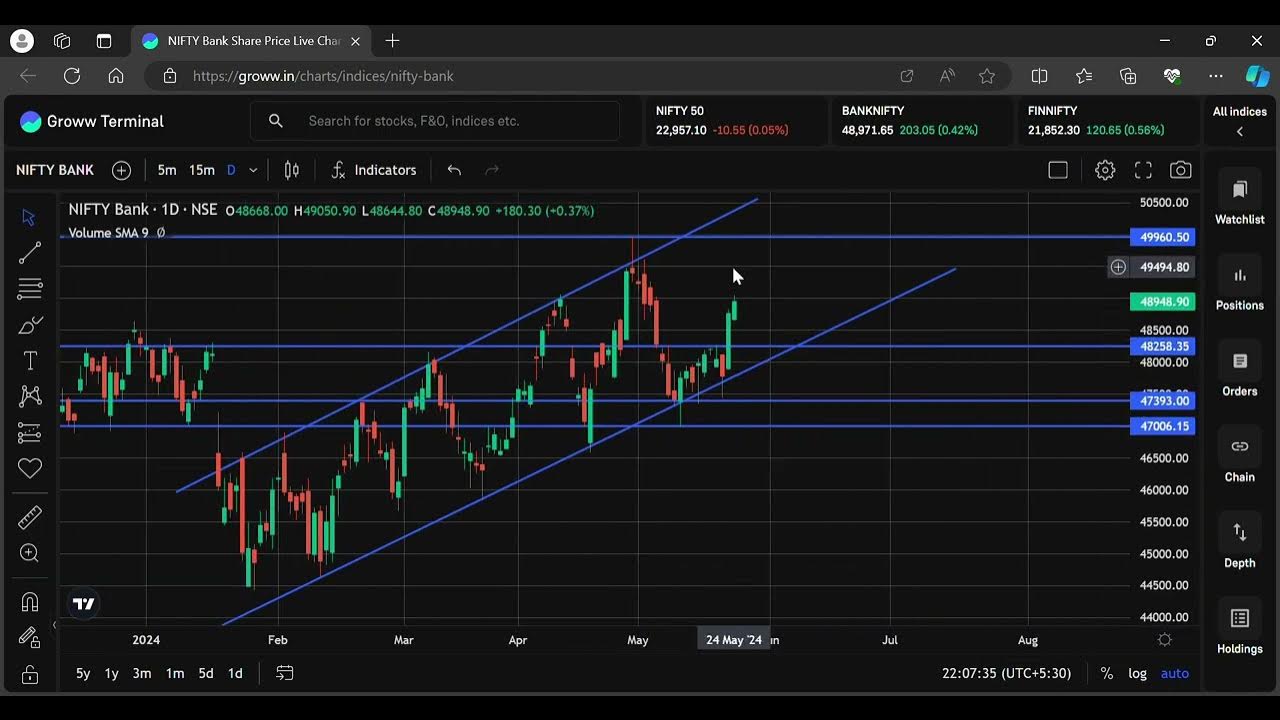Toggle log scale
Image resolution: width=1280 pixels, height=720 pixels.
pos(1138,673)
